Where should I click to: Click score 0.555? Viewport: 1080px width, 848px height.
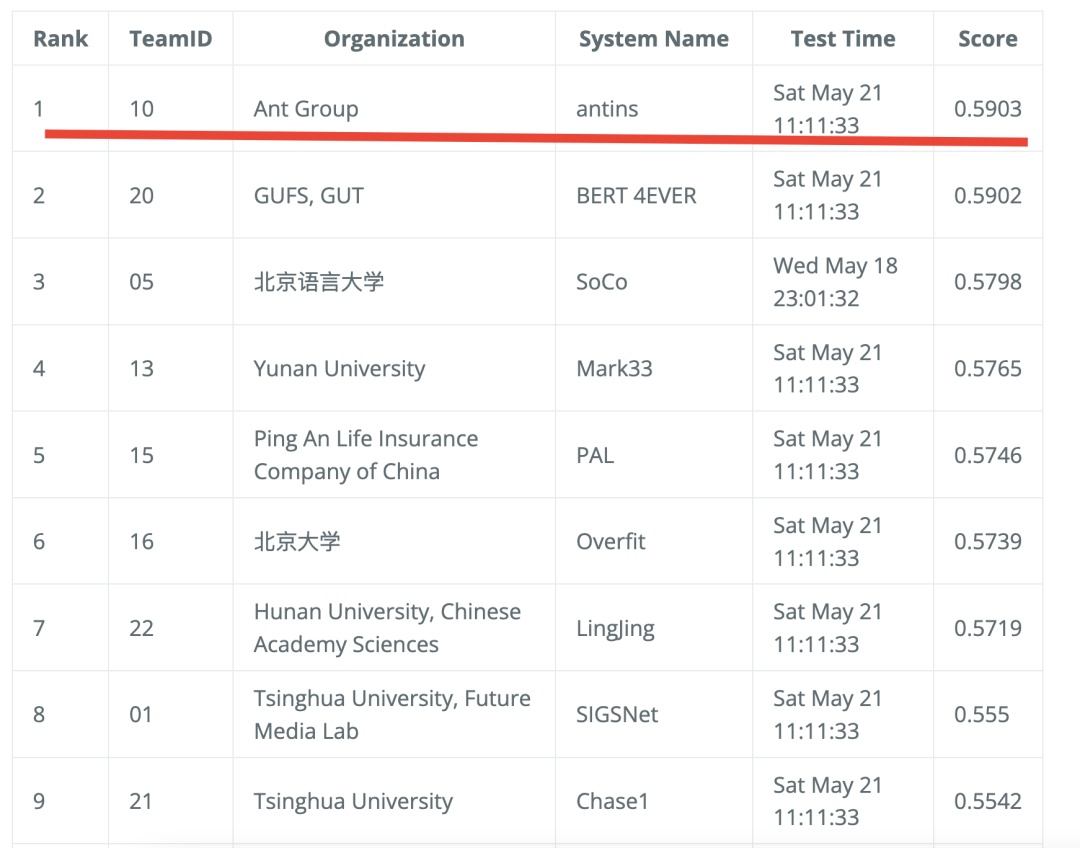981,714
